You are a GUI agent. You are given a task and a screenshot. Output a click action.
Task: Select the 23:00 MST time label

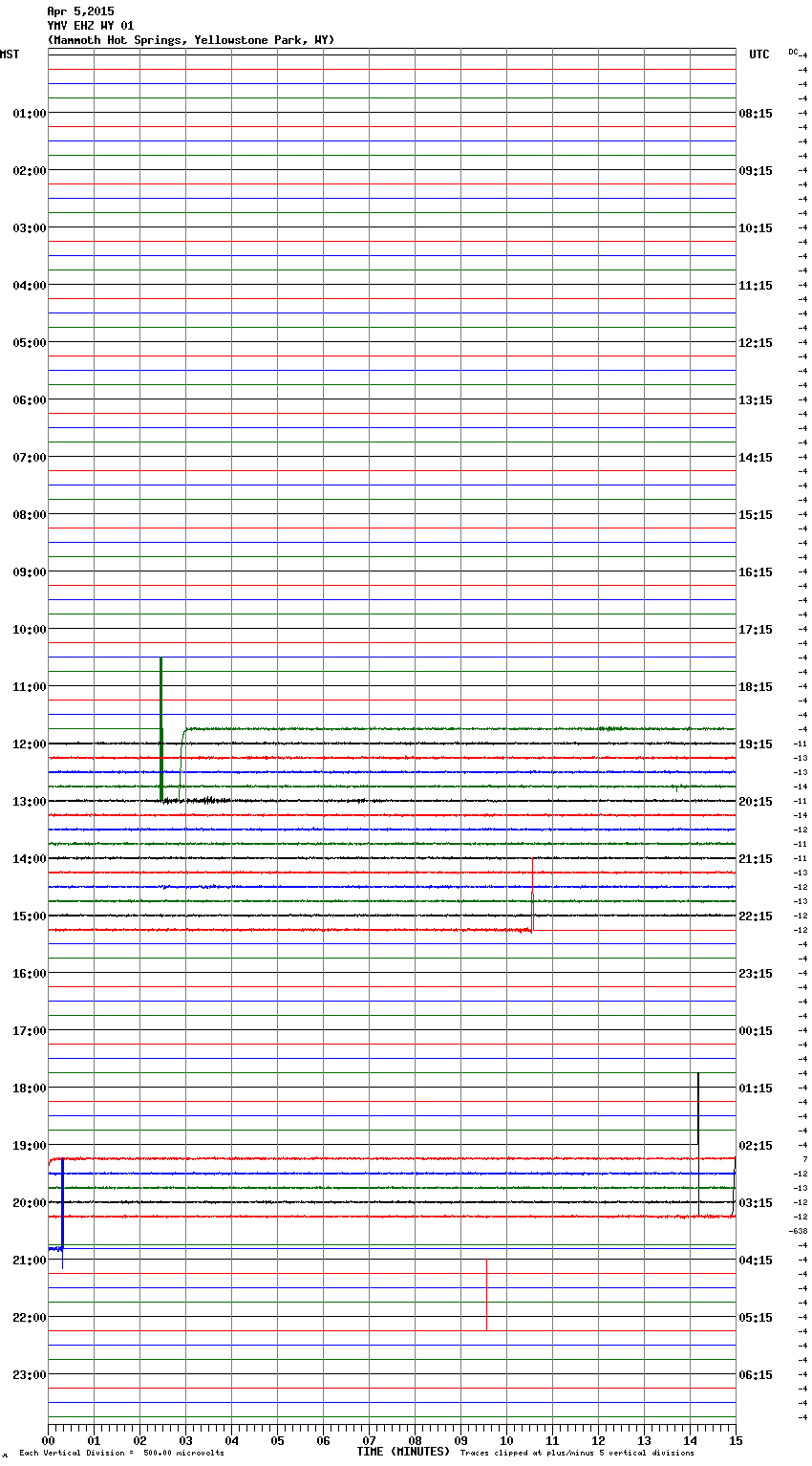[x=30, y=1375]
